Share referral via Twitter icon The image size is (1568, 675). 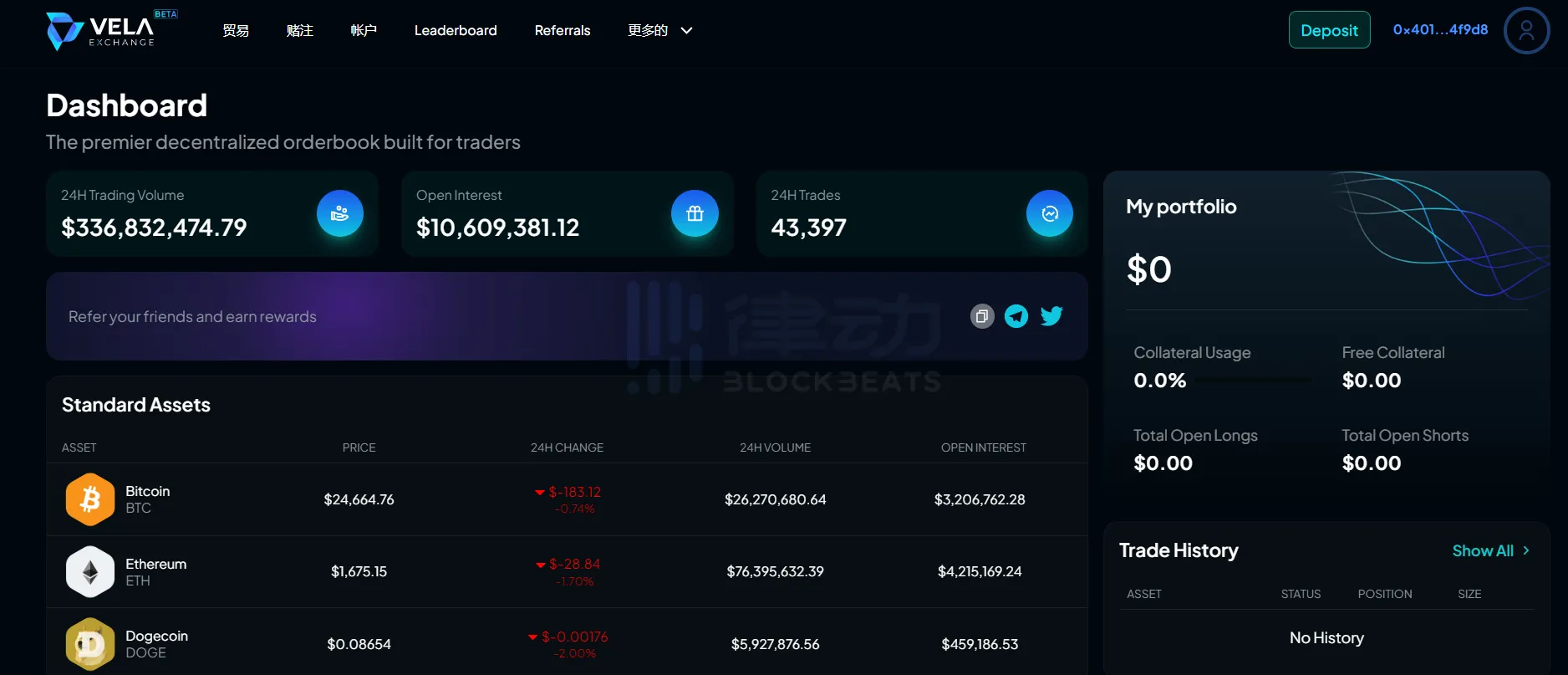pos(1051,316)
